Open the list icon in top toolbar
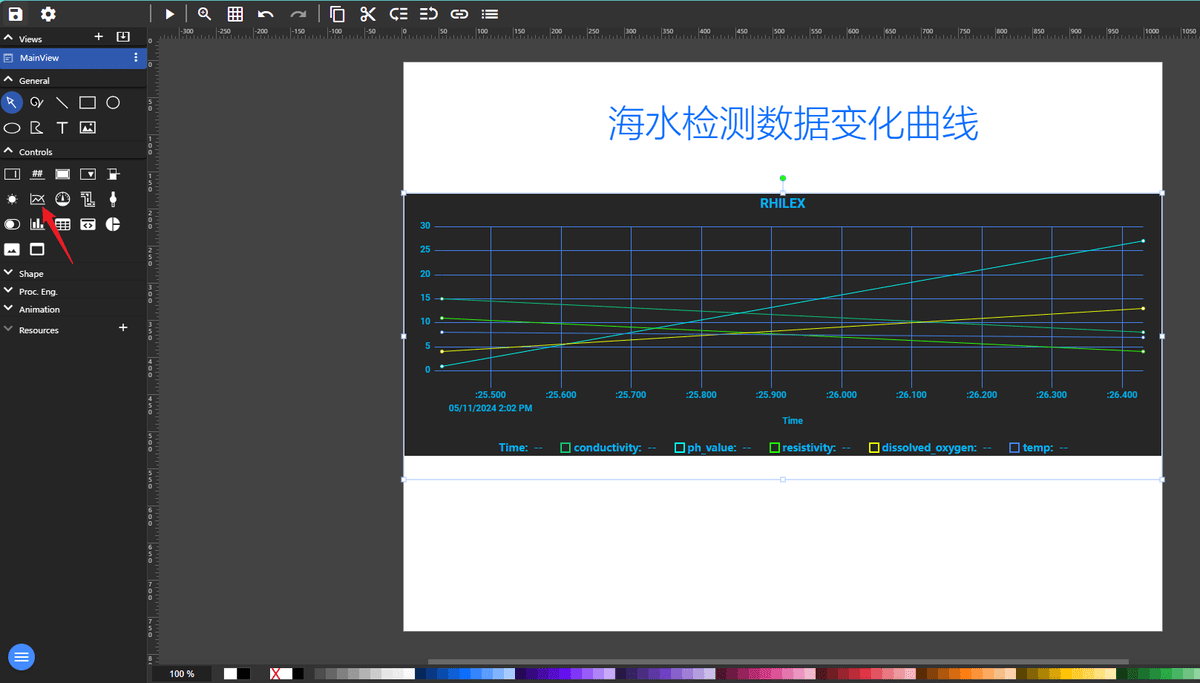Image resolution: width=1200 pixels, height=683 pixels. pos(489,14)
